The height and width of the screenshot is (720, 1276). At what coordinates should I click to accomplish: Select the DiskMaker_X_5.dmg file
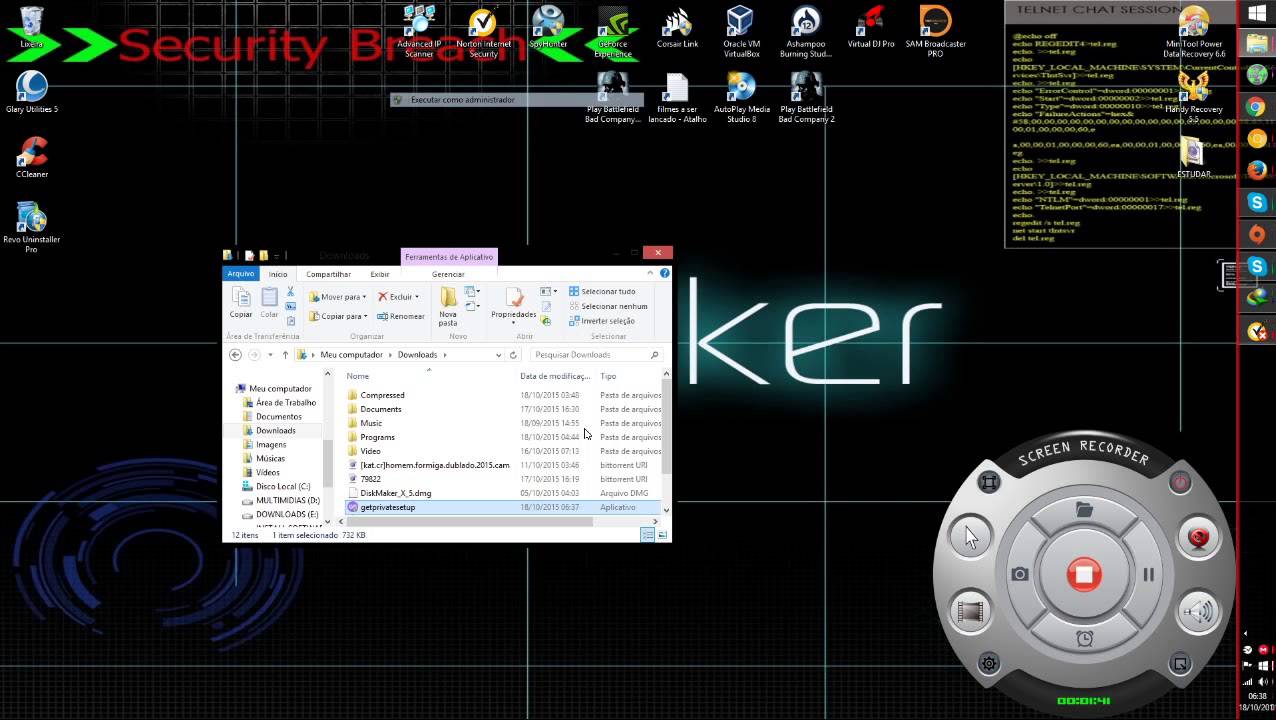point(395,493)
